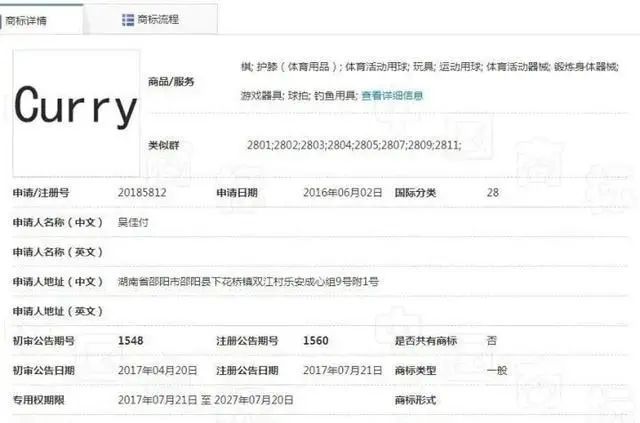
Task: Open the 查看详细信息 link
Action: tap(392, 96)
